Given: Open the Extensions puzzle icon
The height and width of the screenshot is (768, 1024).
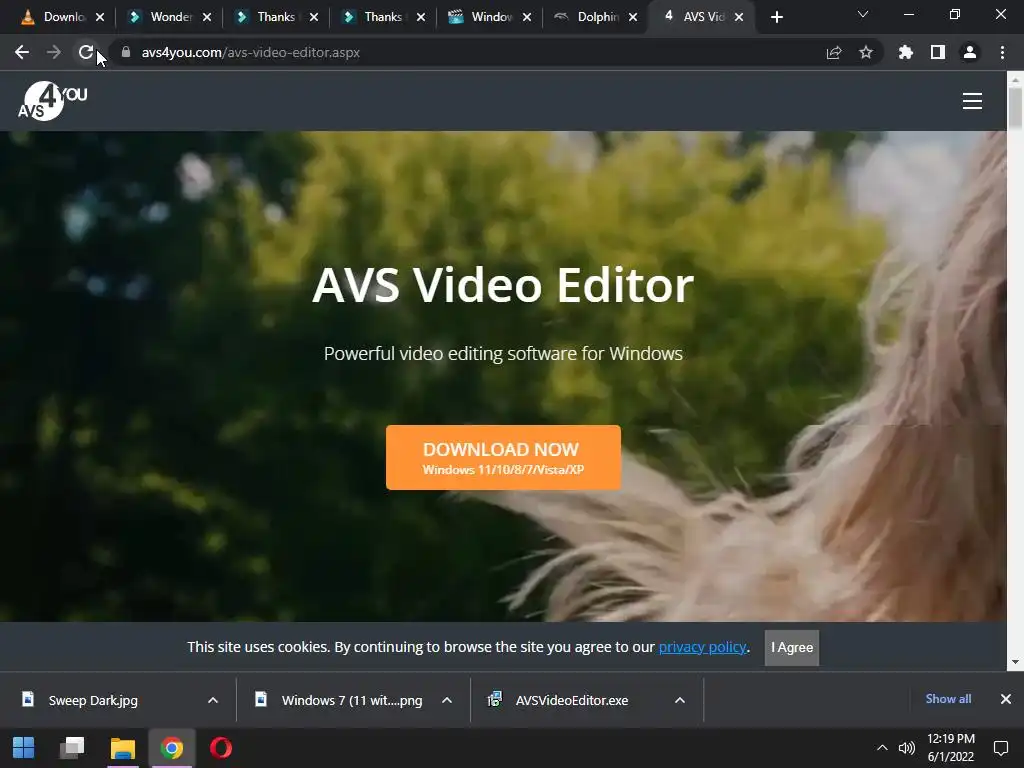Looking at the screenshot, I should click(906, 52).
